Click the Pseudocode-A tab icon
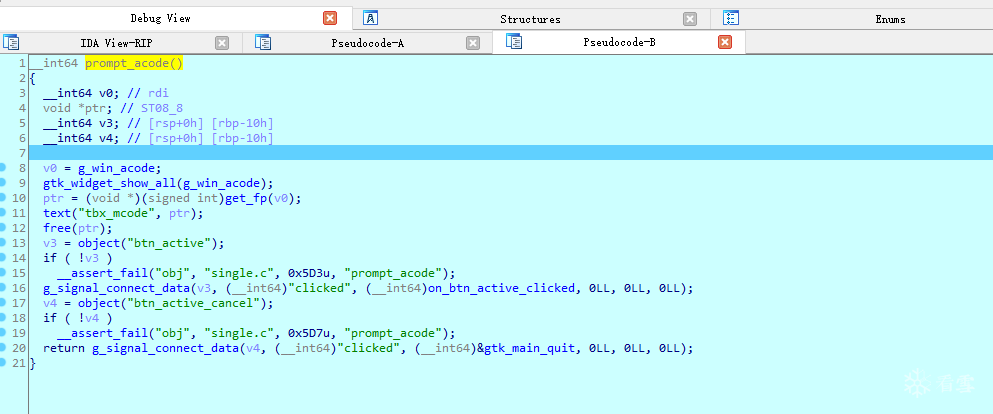Image resolution: width=993 pixels, height=414 pixels. coord(263,42)
